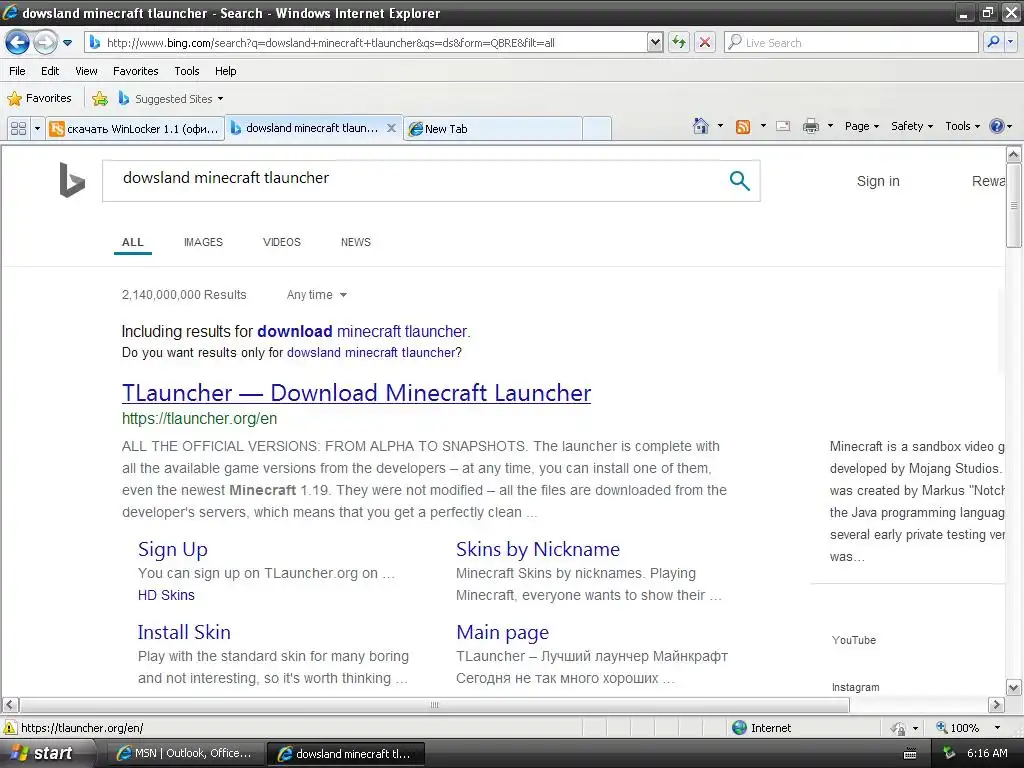Expand the address bar URL history dropdown
Image resolution: width=1024 pixels, height=768 pixels.
tap(655, 42)
